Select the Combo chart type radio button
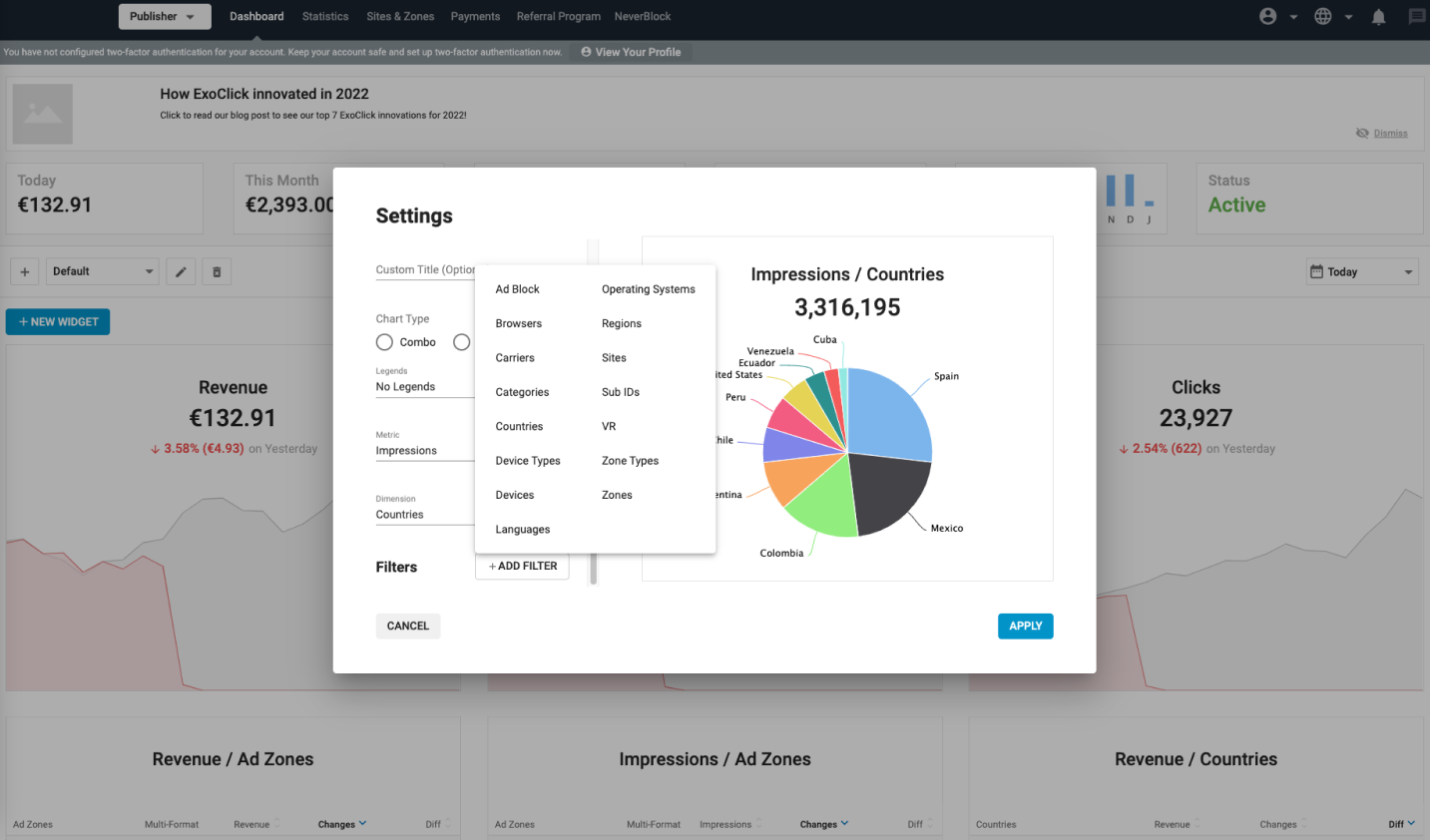This screenshot has width=1430, height=840. tap(384, 342)
